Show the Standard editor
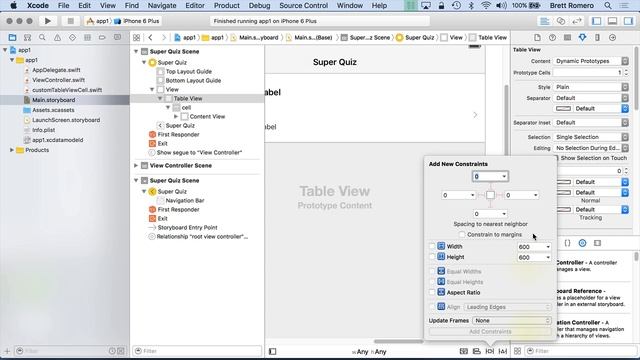 (544, 21)
